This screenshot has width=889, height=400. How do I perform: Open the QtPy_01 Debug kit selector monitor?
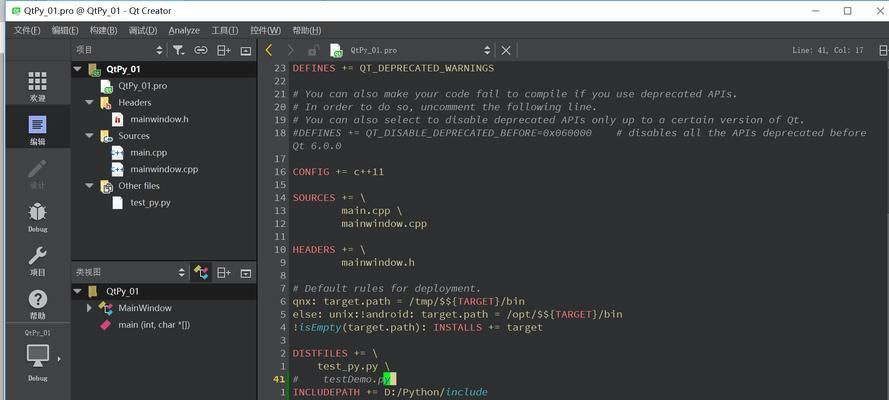pyautogui.click(x=37, y=356)
